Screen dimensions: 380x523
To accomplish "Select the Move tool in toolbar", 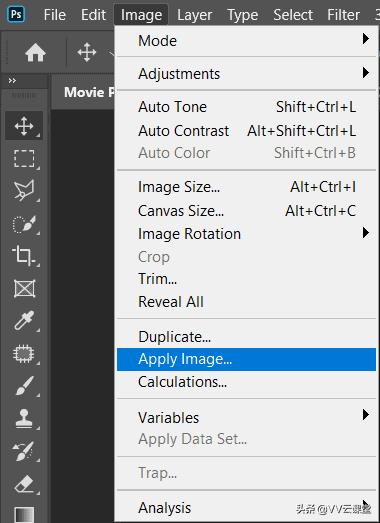I will click(24, 126).
